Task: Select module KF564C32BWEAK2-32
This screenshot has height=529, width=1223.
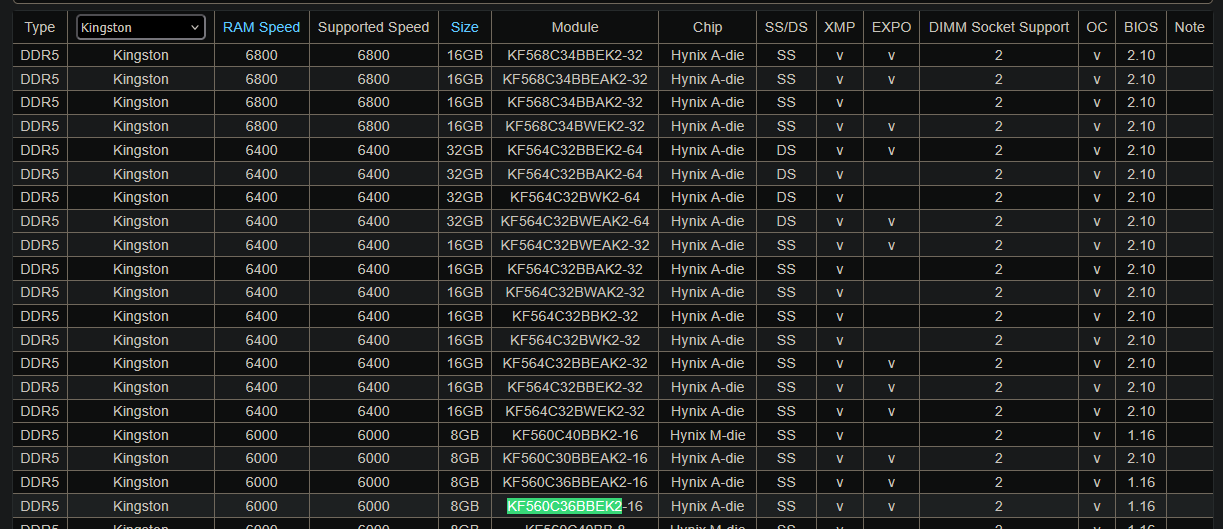Action: tap(575, 245)
